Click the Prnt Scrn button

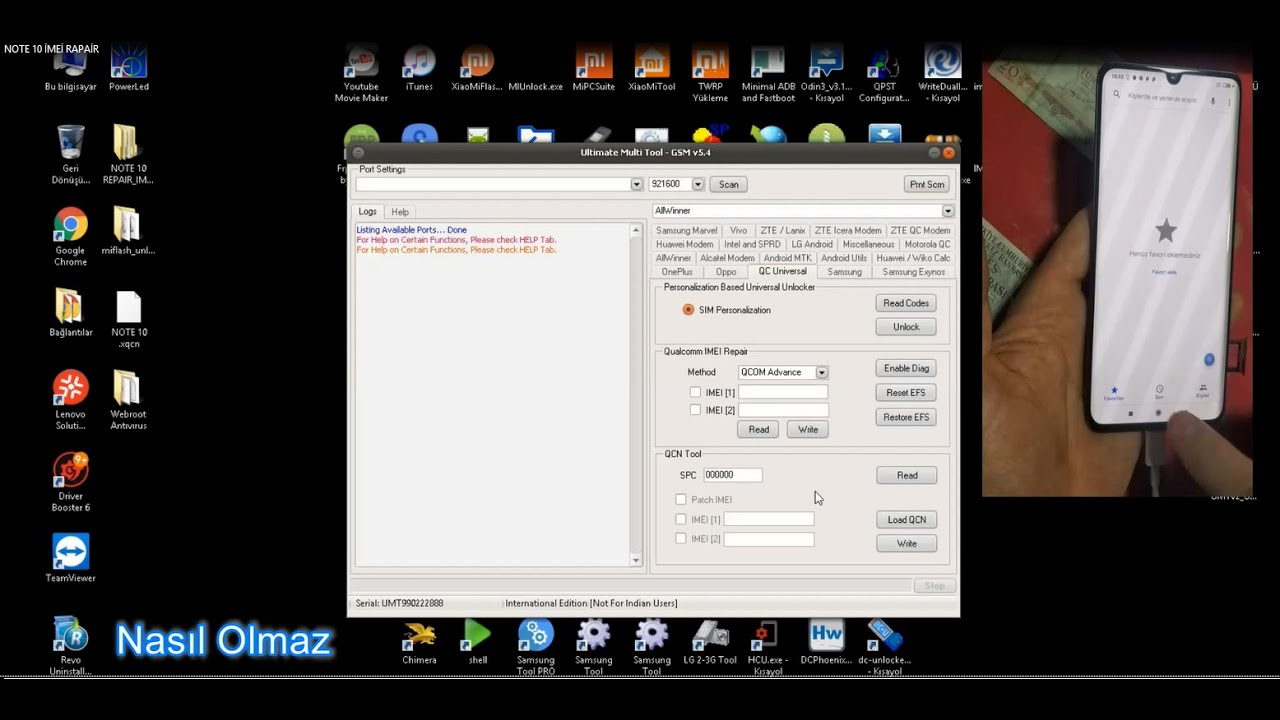(x=927, y=184)
